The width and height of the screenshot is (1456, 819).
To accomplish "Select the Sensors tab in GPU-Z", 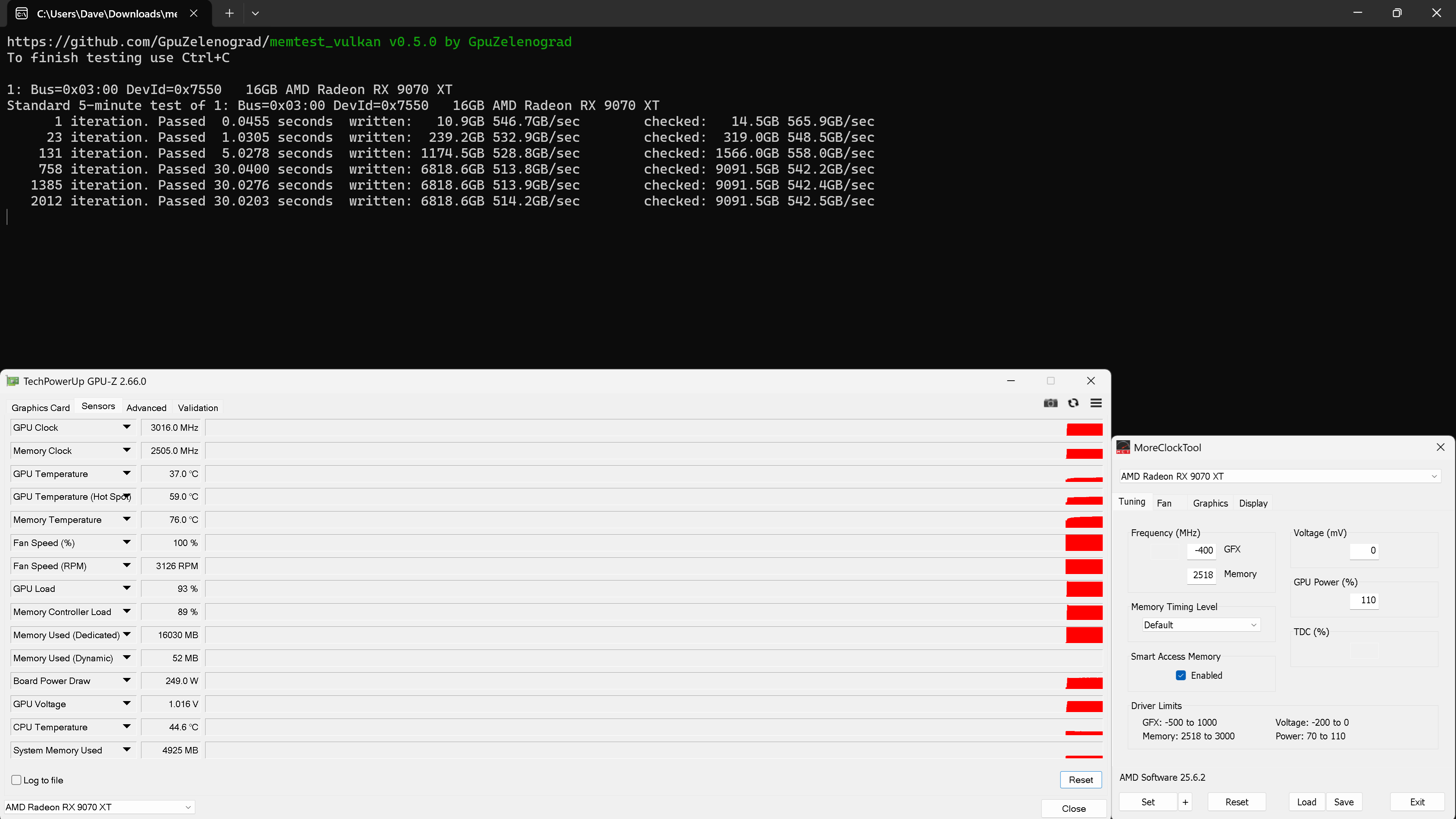I will click(x=98, y=406).
